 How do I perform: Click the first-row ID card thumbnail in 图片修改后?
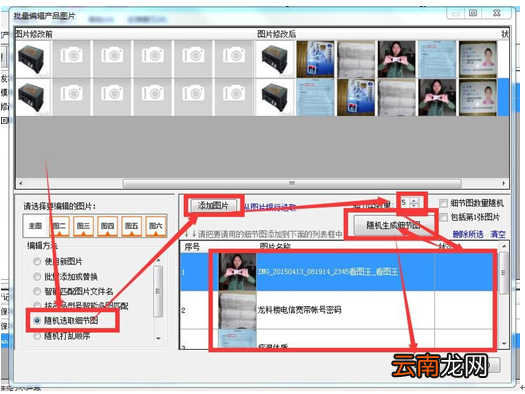pyautogui.click(x=478, y=59)
